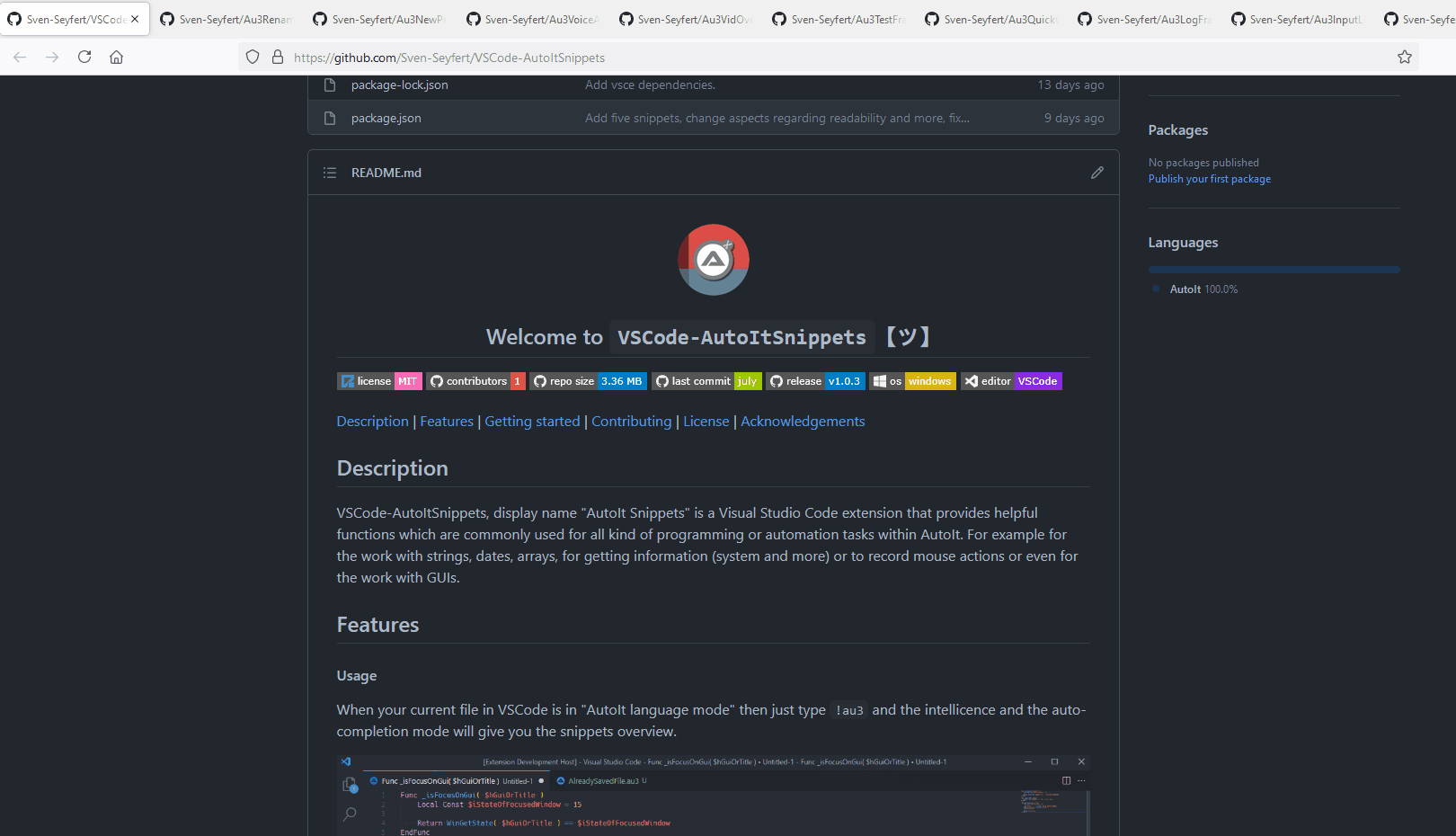Open the contributors 1 badge
This screenshot has height=836, width=1456.
click(475, 381)
